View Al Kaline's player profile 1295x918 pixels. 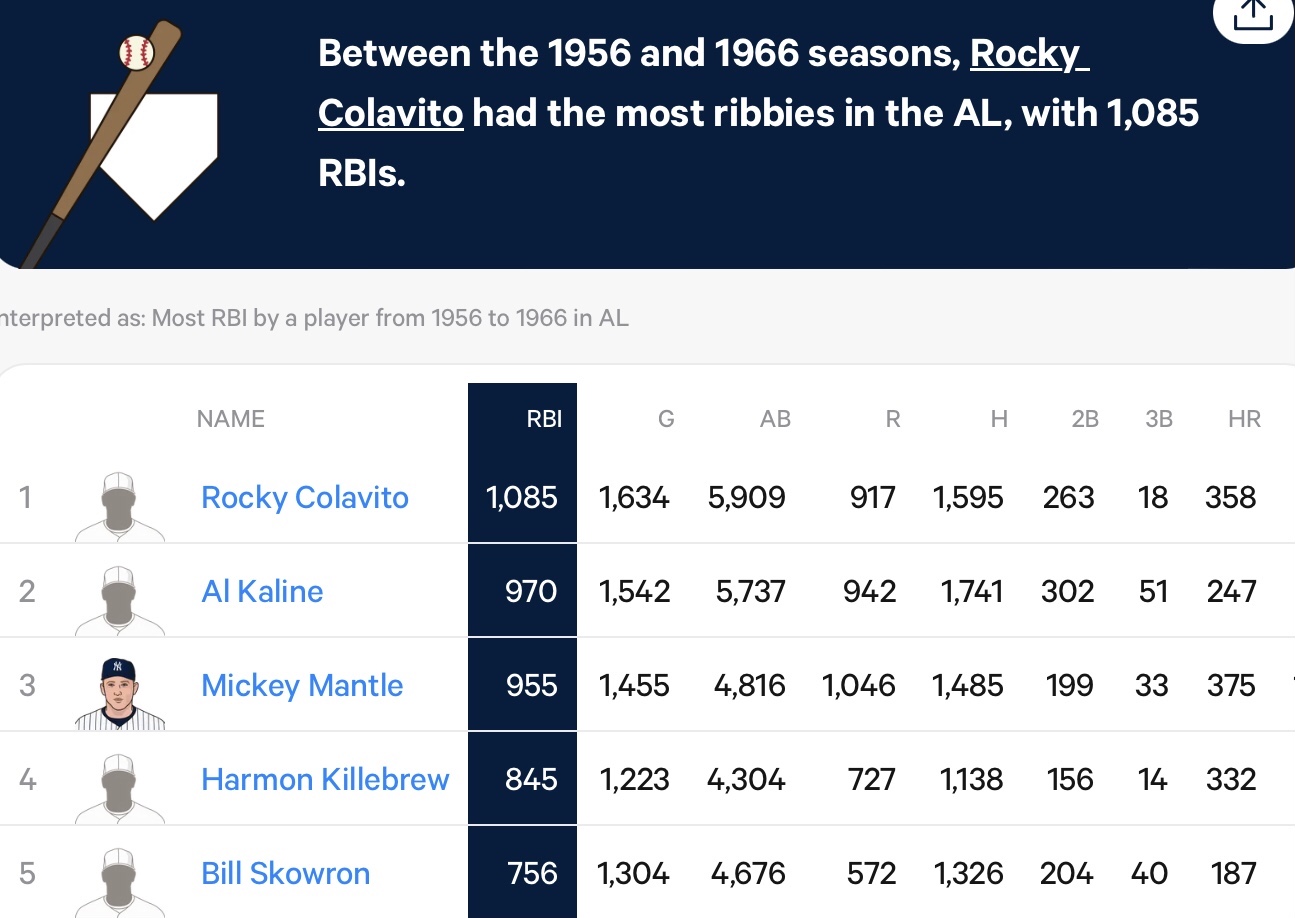(x=262, y=591)
